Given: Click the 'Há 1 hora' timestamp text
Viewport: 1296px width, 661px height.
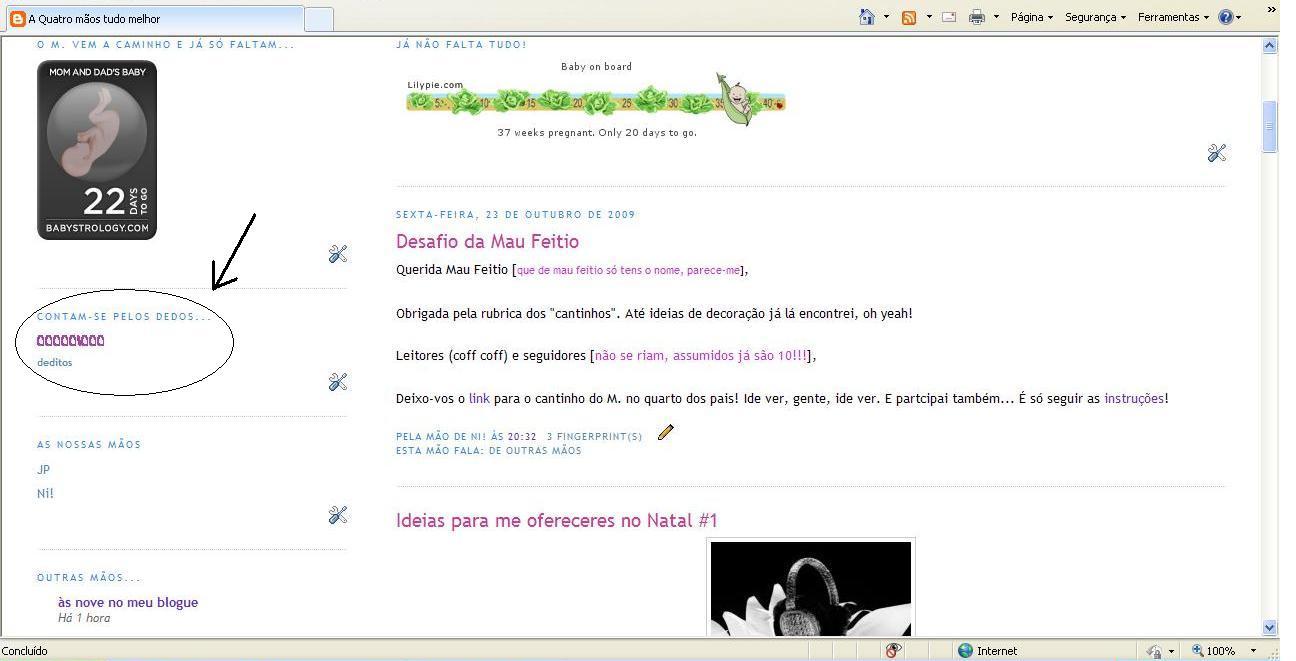Looking at the screenshot, I should click(84, 618).
